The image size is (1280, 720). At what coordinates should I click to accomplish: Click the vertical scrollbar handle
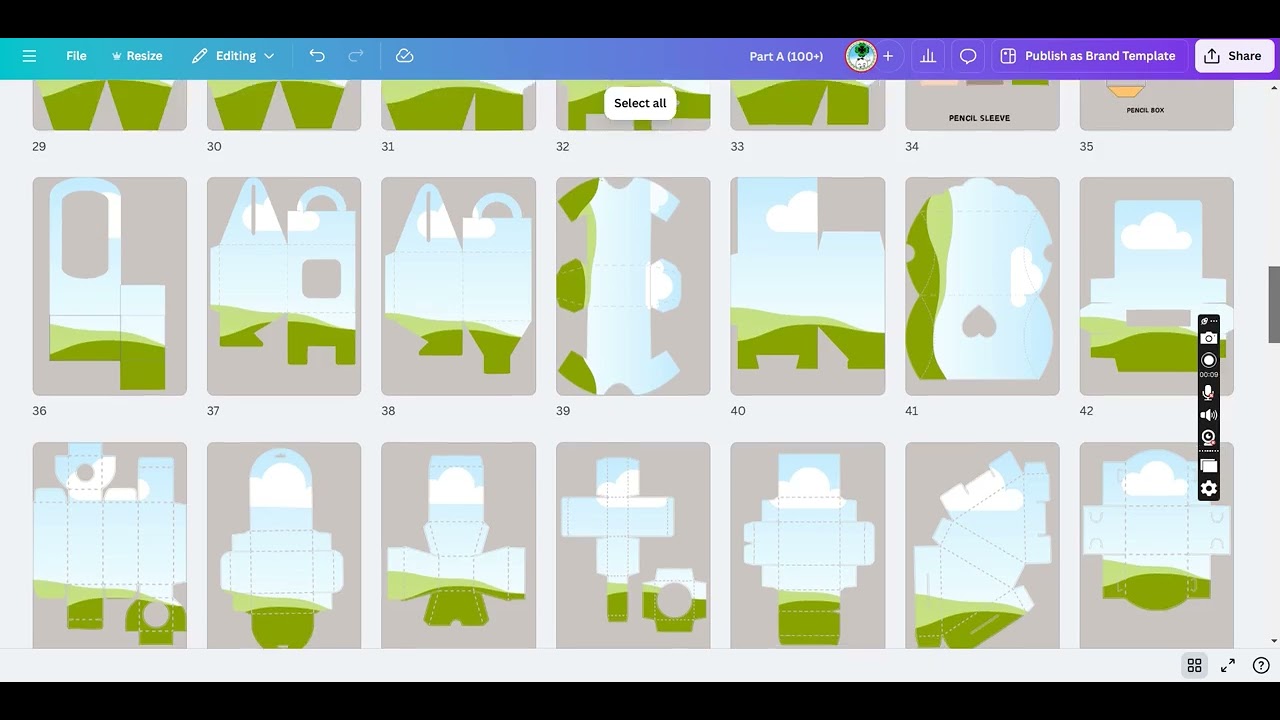click(x=1274, y=305)
